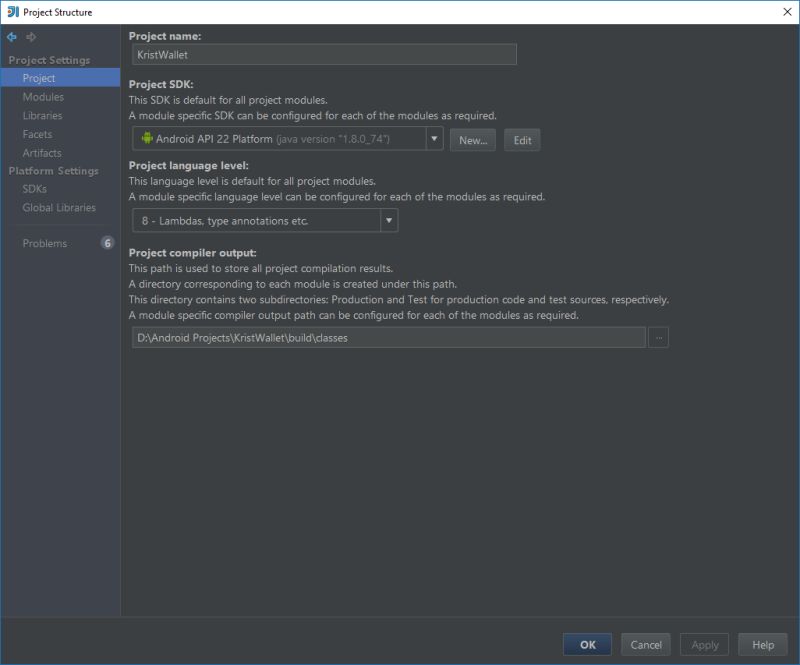Screen dimensions: 800x665
Task: Expand the Android API 22 Platform selection
Action: tap(434, 140)
